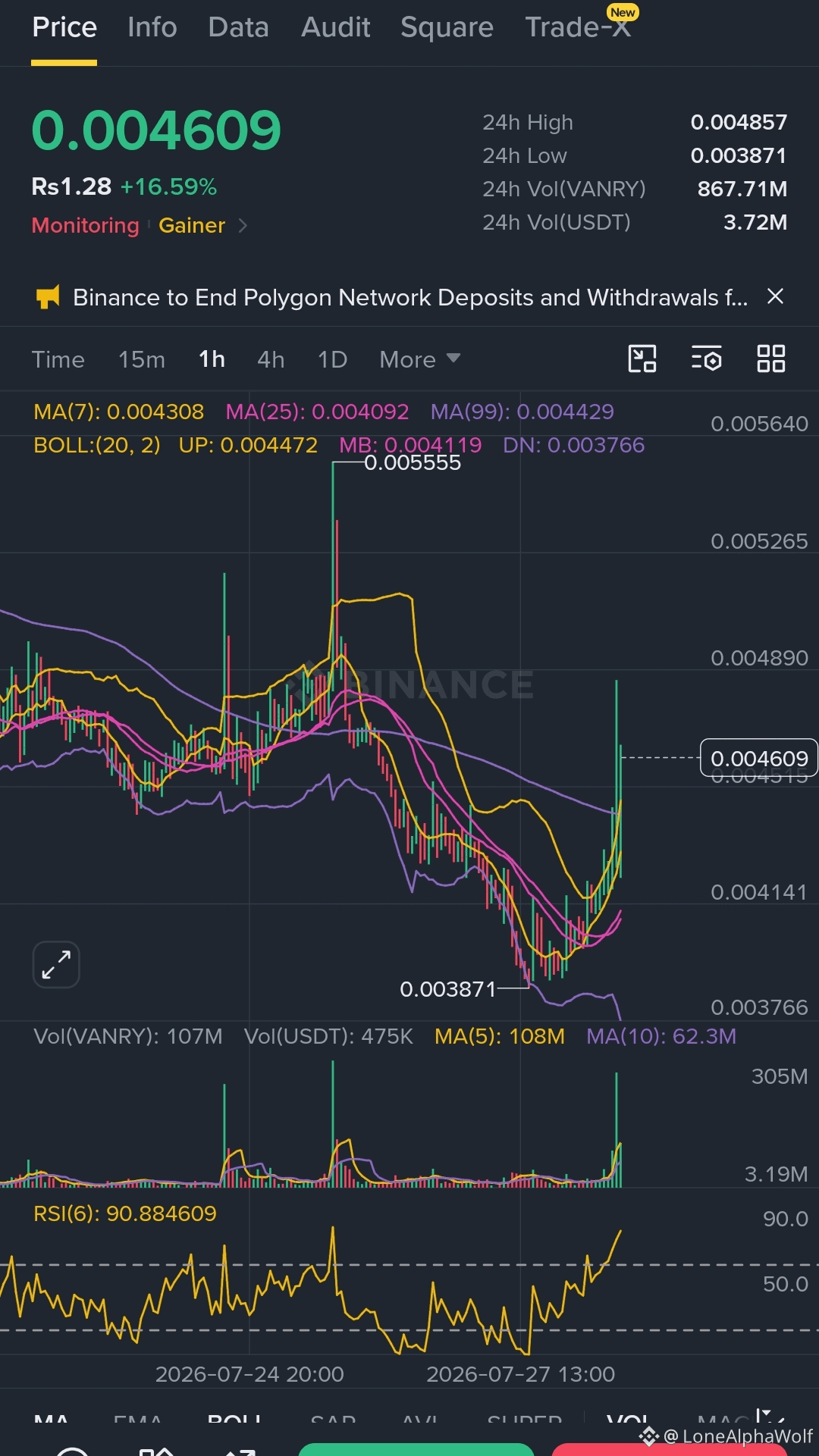Image resolution: width=819 pixels, height=1456 pixels.
Task: Tap the MA(99): 0.004429 indicator label
Action: 522,412
